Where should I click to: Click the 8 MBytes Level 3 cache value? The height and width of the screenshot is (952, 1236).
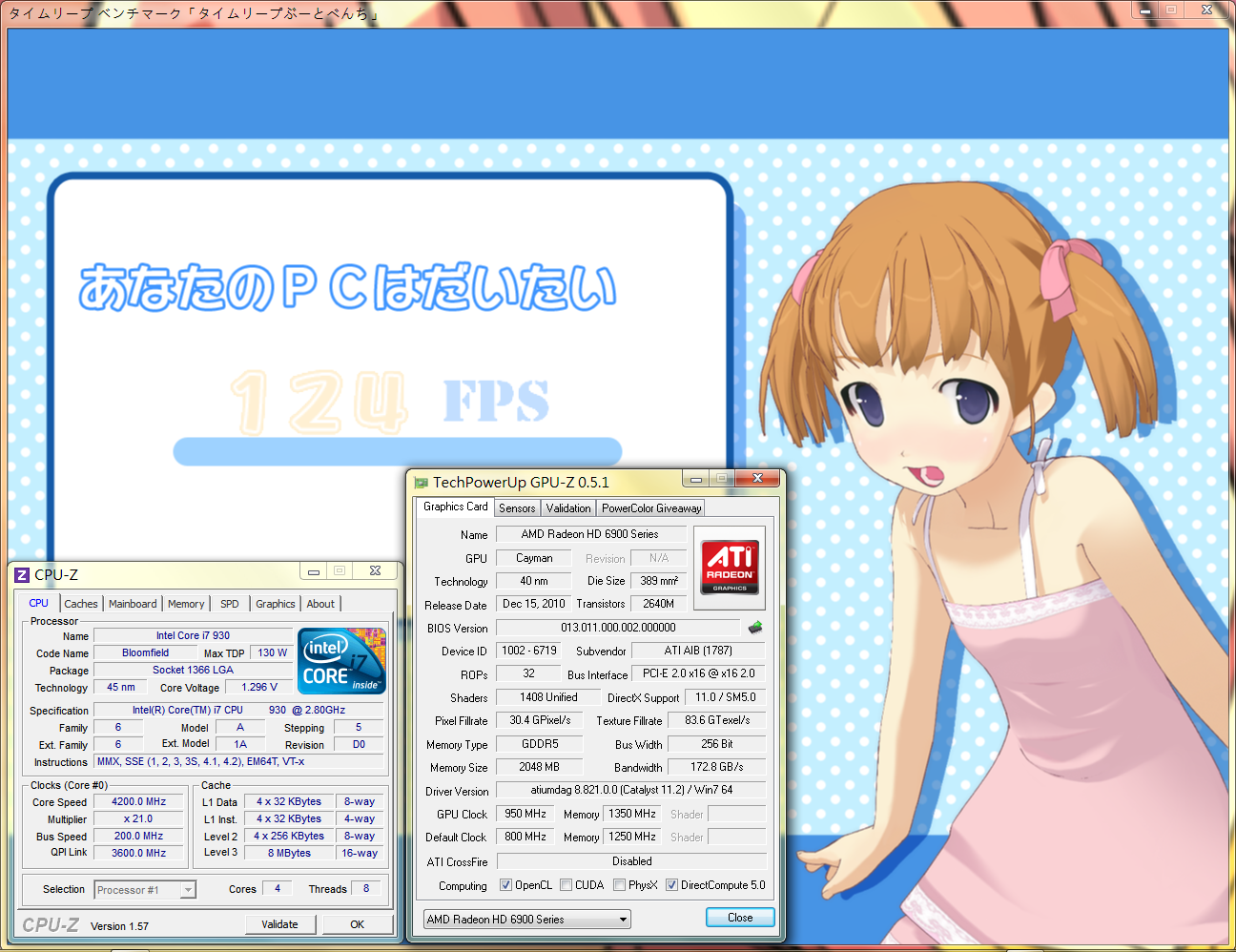(x=289, y=853)
